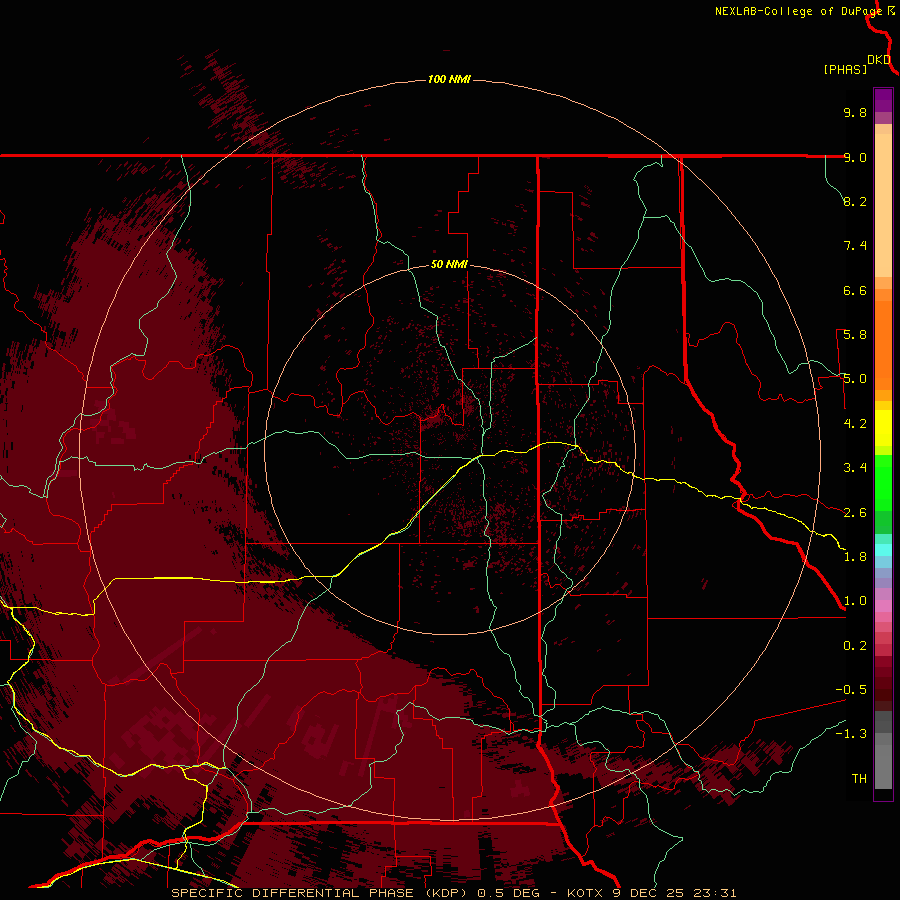This screenshot has width=900, height=900.
Task: Select the 5.8 scale value
Action: 855,335
